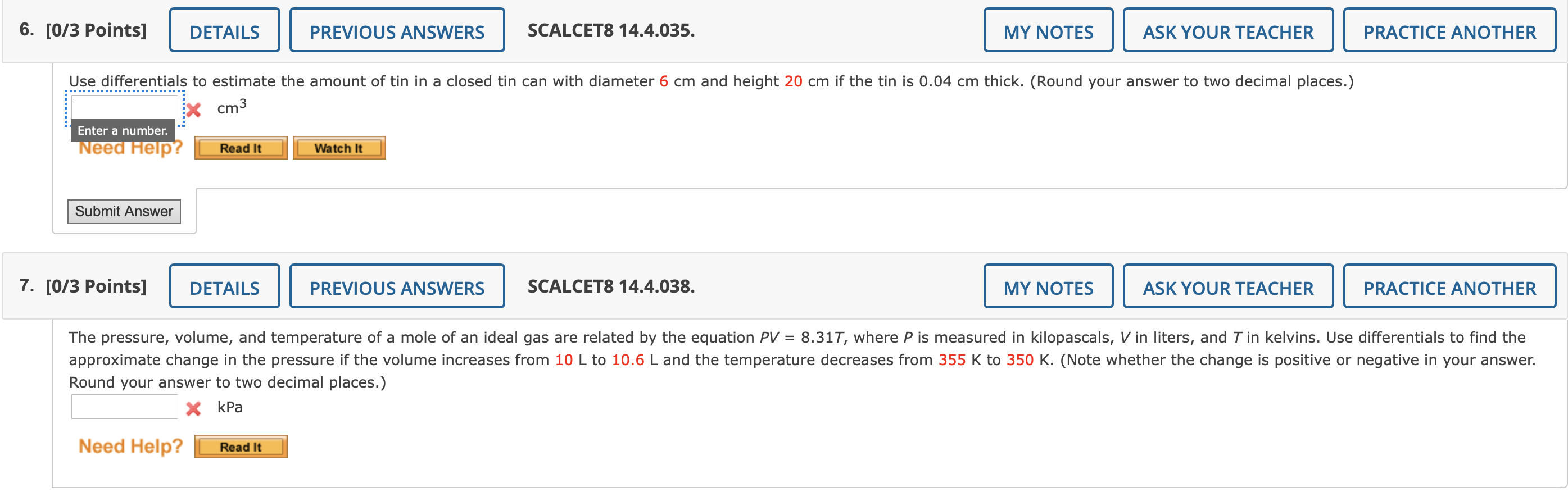
Task: Open MY NOTES for problem 6
Action: [x=1048, y=30]
